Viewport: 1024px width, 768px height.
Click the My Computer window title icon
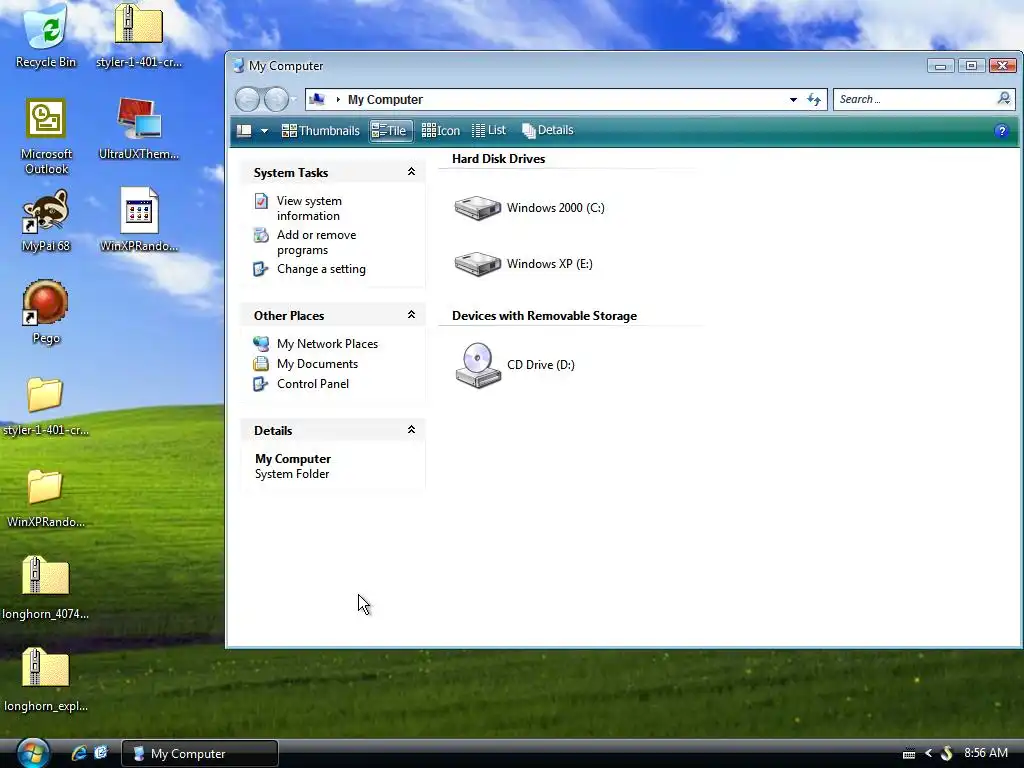click(239, 65)
